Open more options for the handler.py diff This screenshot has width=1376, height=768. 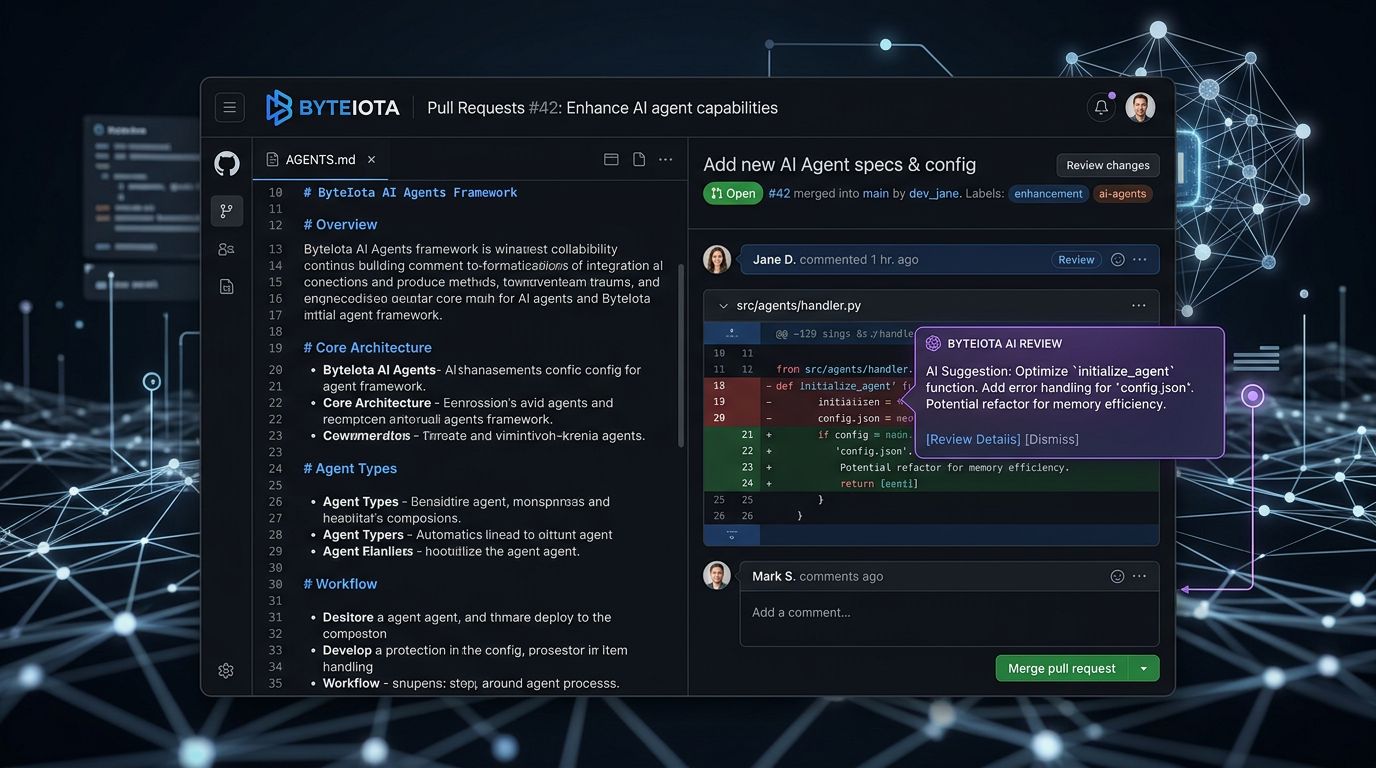coord(1138,306)
